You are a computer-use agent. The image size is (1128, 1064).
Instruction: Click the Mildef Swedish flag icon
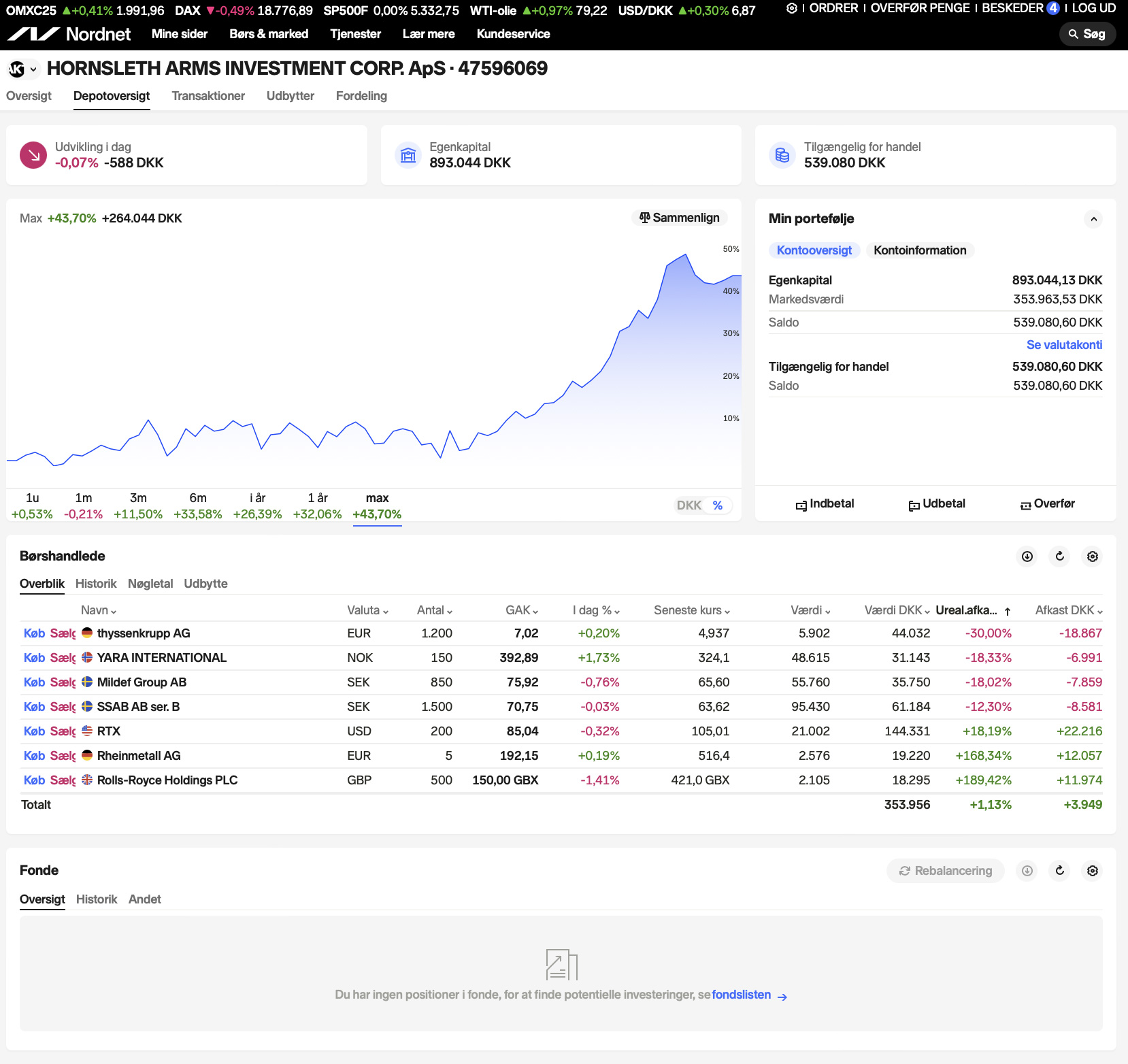pyautogui.click(x=87, y=682)
